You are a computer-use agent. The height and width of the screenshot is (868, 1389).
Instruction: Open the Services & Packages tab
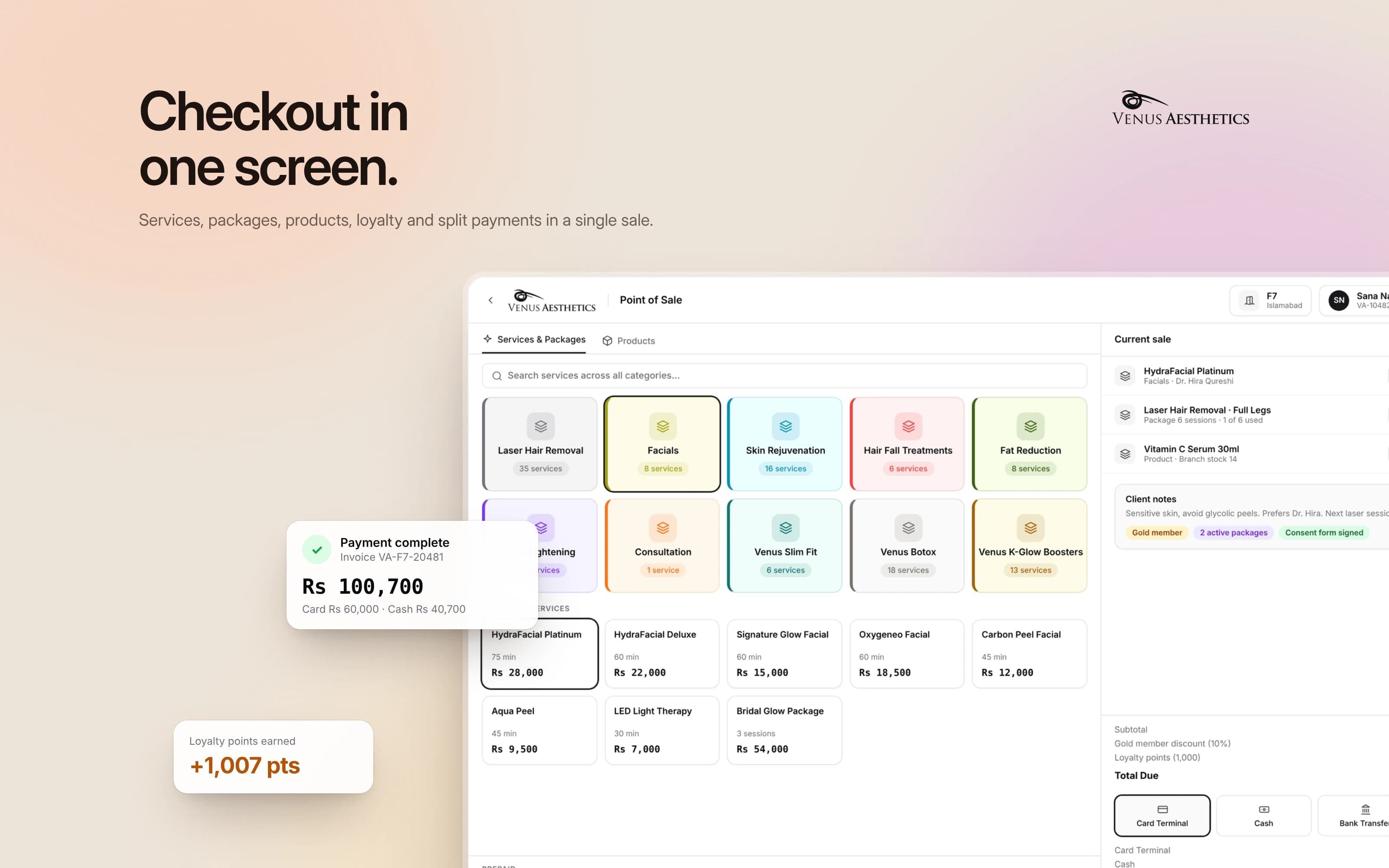[x=534, y=340]
